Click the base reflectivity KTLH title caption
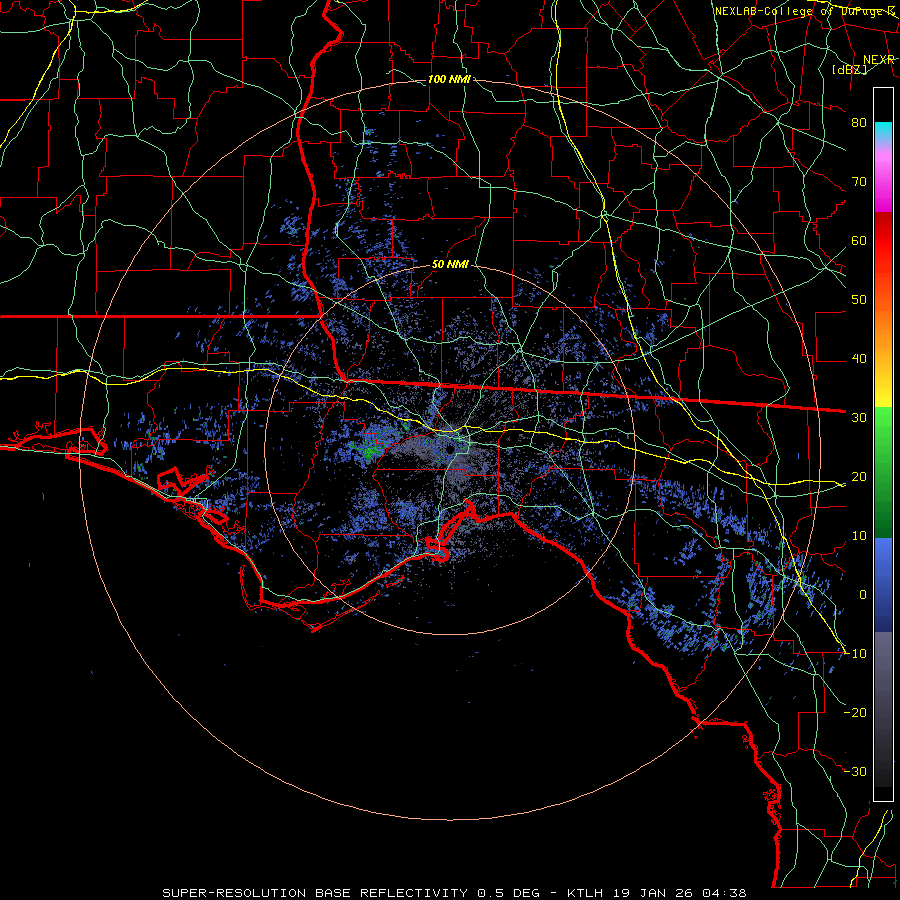Screen dimensions: 900x900 [x=454, y=893]
